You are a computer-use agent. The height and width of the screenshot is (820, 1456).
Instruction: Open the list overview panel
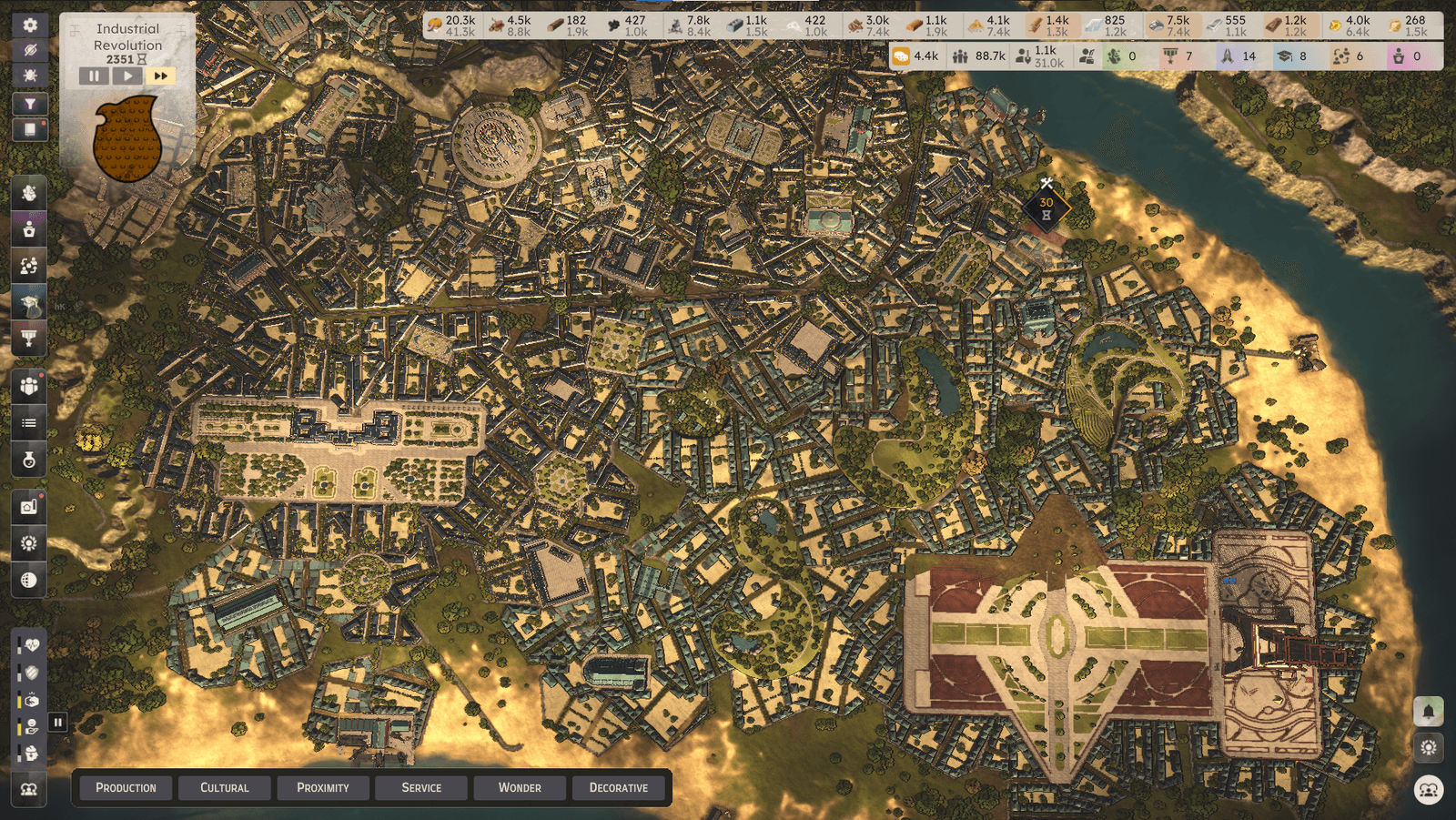coord(29,423)
